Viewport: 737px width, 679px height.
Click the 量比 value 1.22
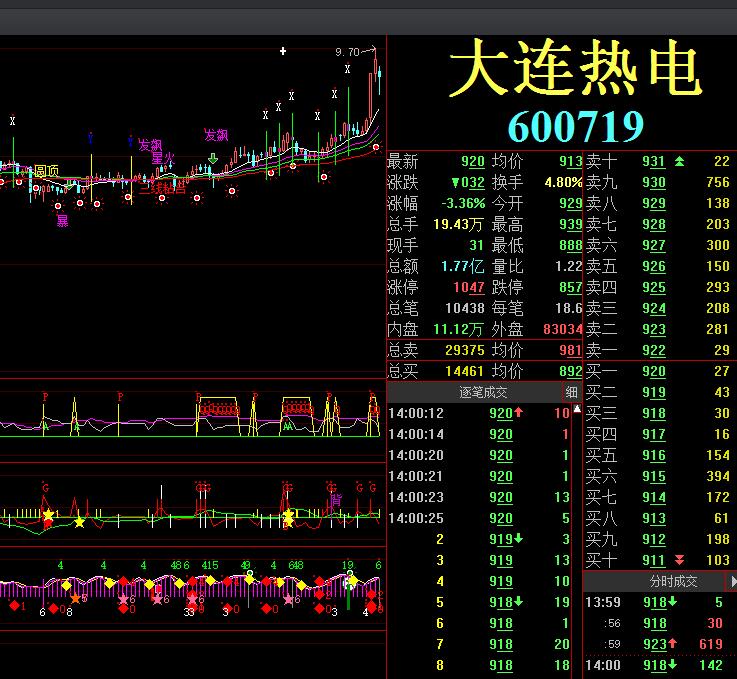point(569,266)
